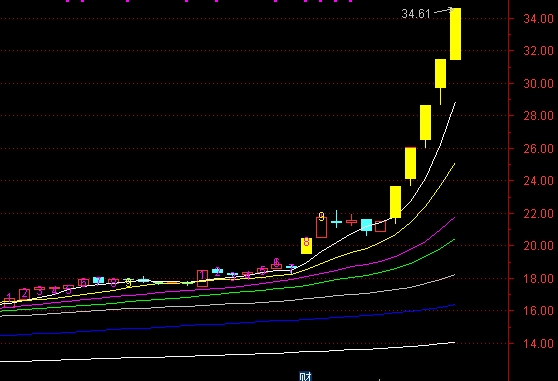Click the red box candle labeled 2 at far left
The image size is (558, 381).
point(24,294)
